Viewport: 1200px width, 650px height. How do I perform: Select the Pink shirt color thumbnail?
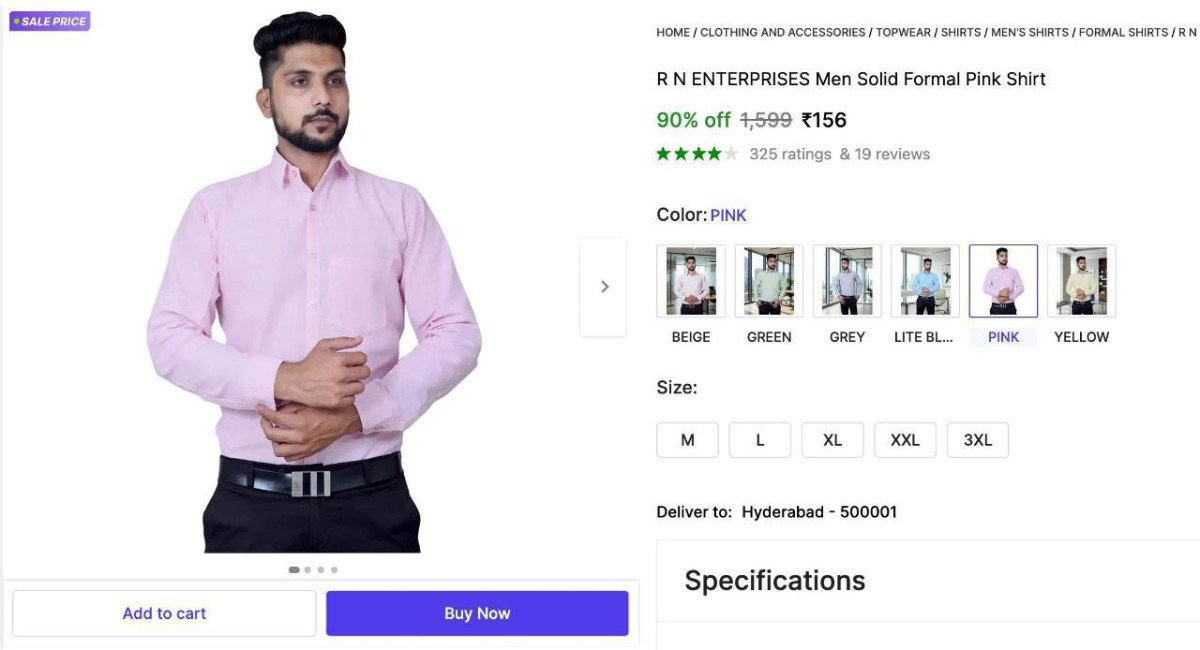[1003, 281]
